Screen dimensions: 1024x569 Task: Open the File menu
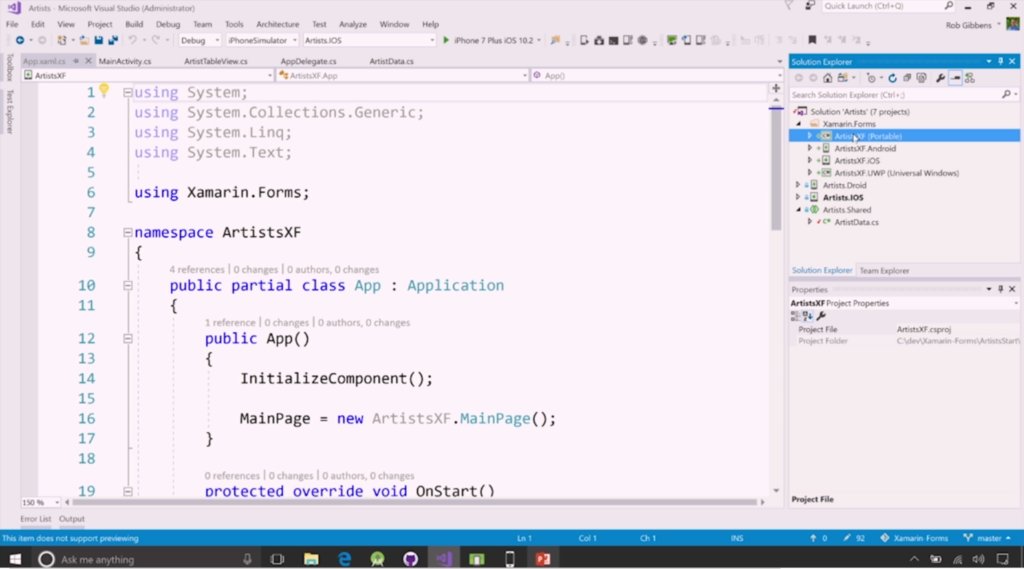[x=12, y=24]
